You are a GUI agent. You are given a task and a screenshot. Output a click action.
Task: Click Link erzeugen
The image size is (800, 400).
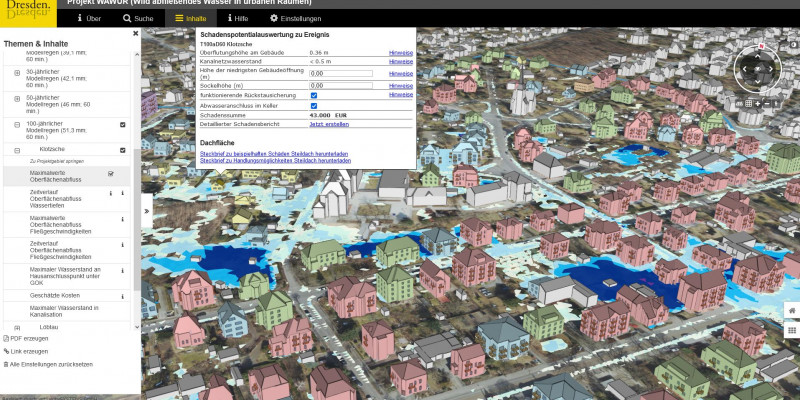click(26, 352)
